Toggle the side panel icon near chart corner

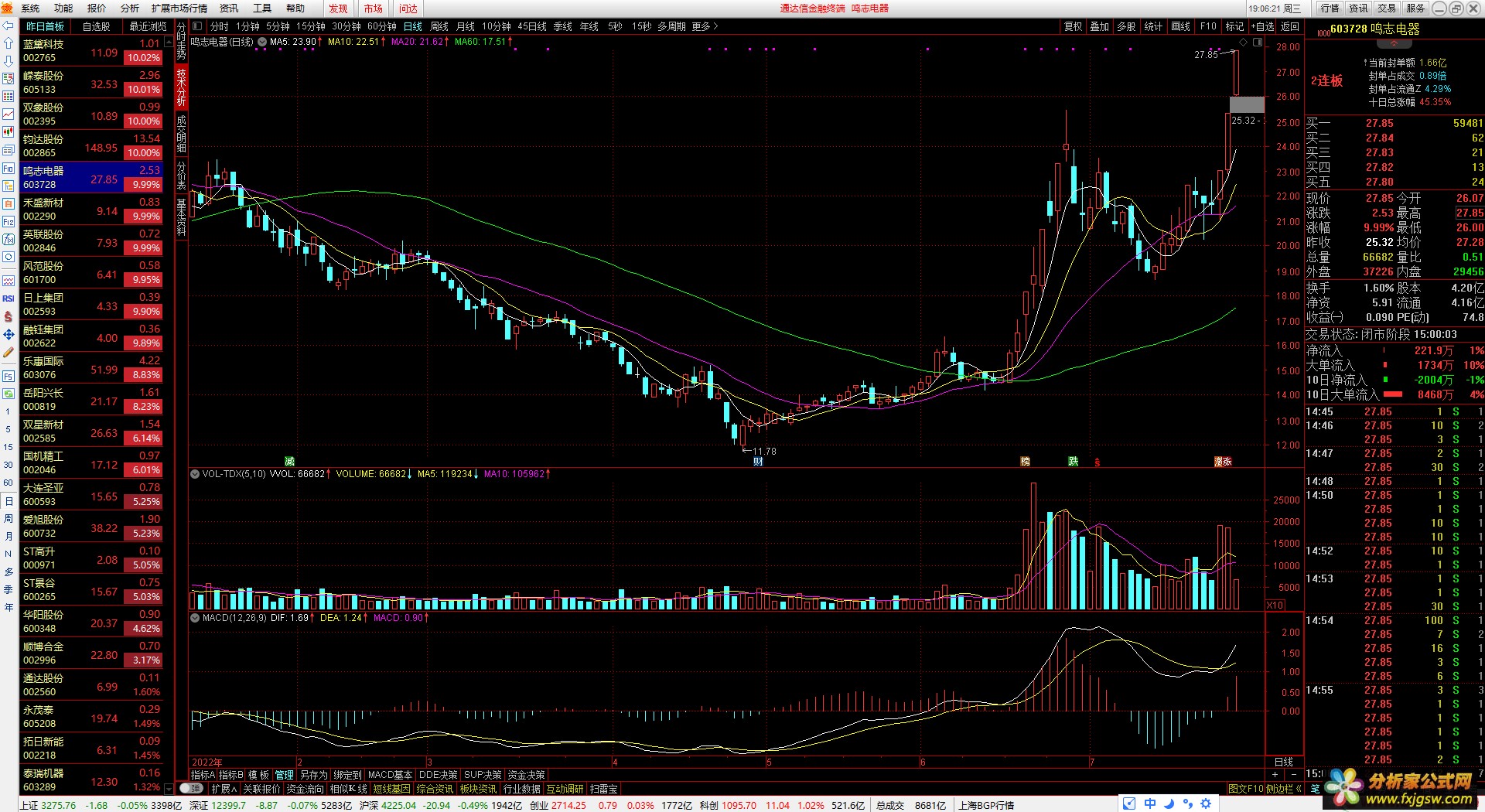click(1257, 42)
